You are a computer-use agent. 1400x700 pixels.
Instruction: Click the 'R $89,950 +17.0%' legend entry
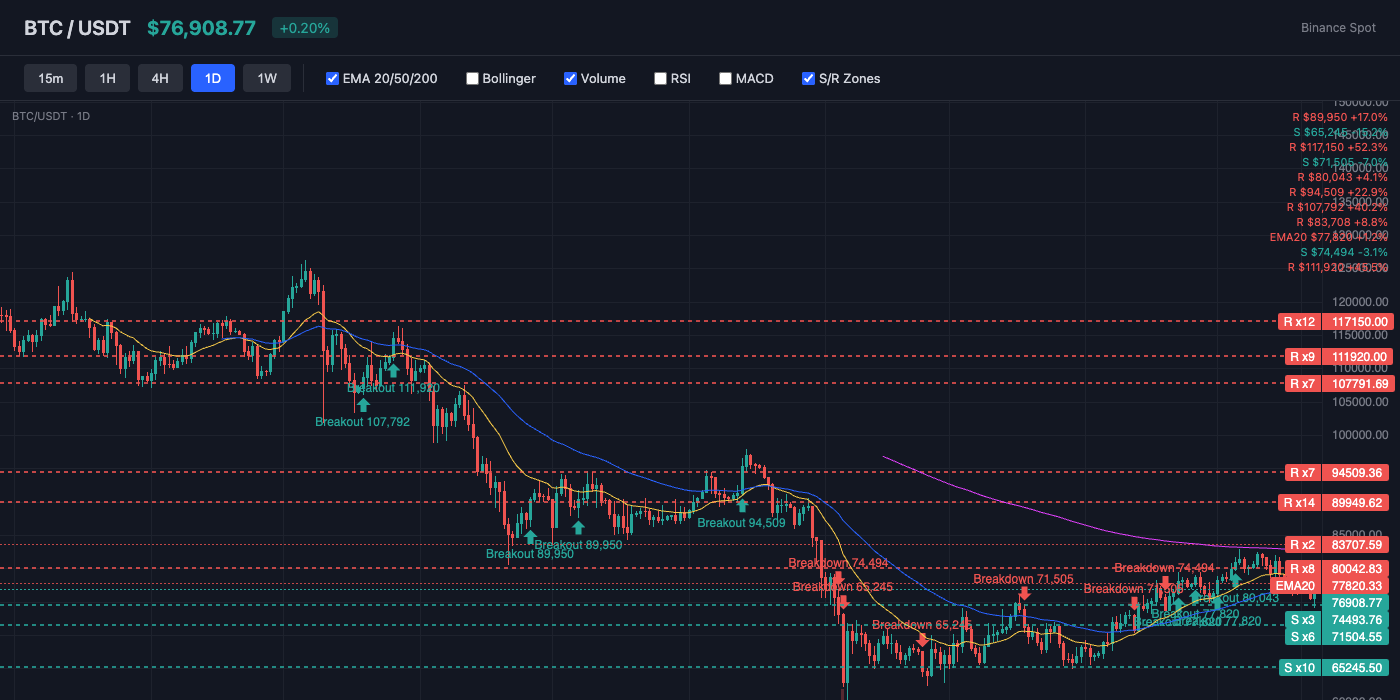(1340, 117)
